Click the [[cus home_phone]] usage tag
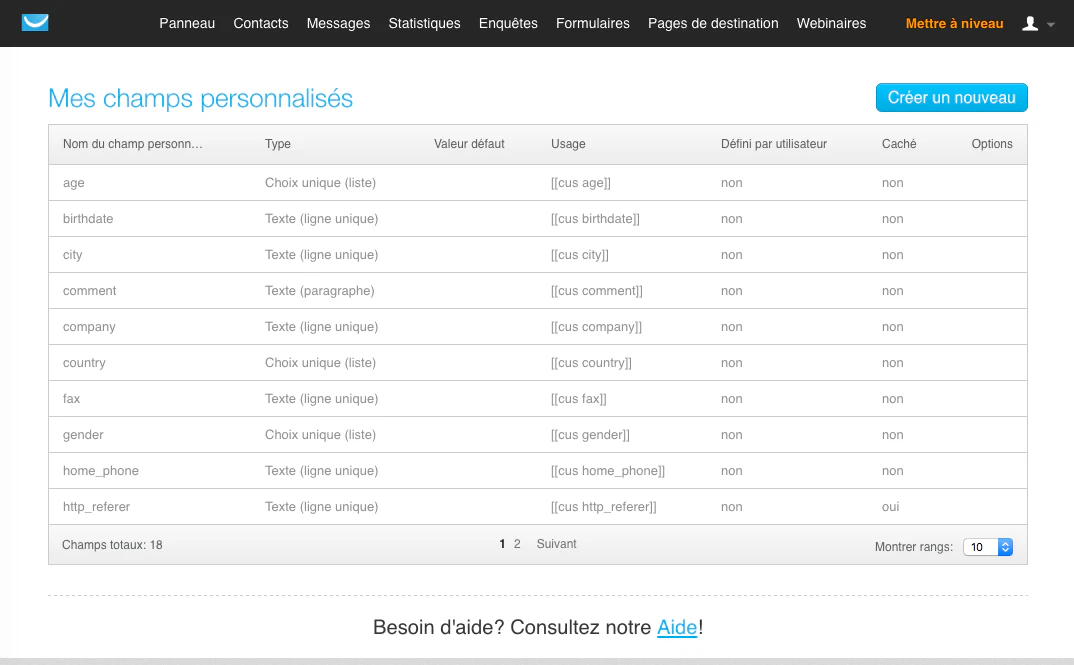1074x665 pixels. coord(608,471)
